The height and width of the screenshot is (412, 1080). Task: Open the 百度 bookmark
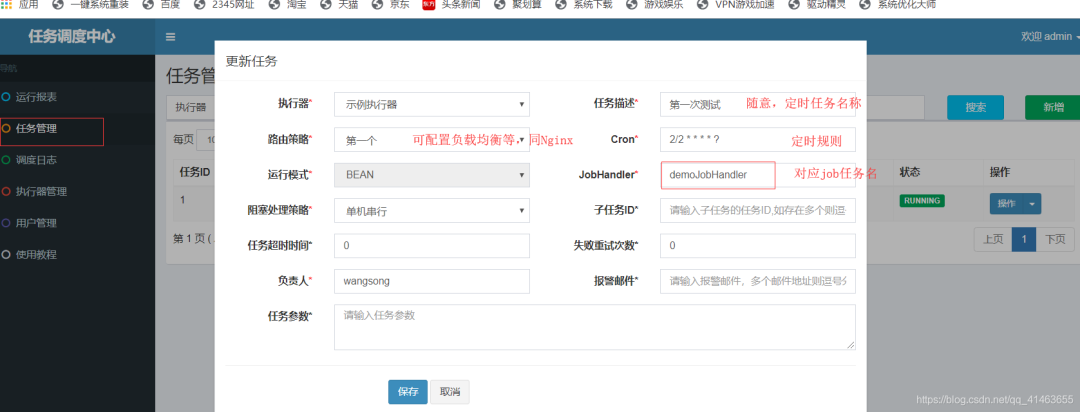[160, 5]
